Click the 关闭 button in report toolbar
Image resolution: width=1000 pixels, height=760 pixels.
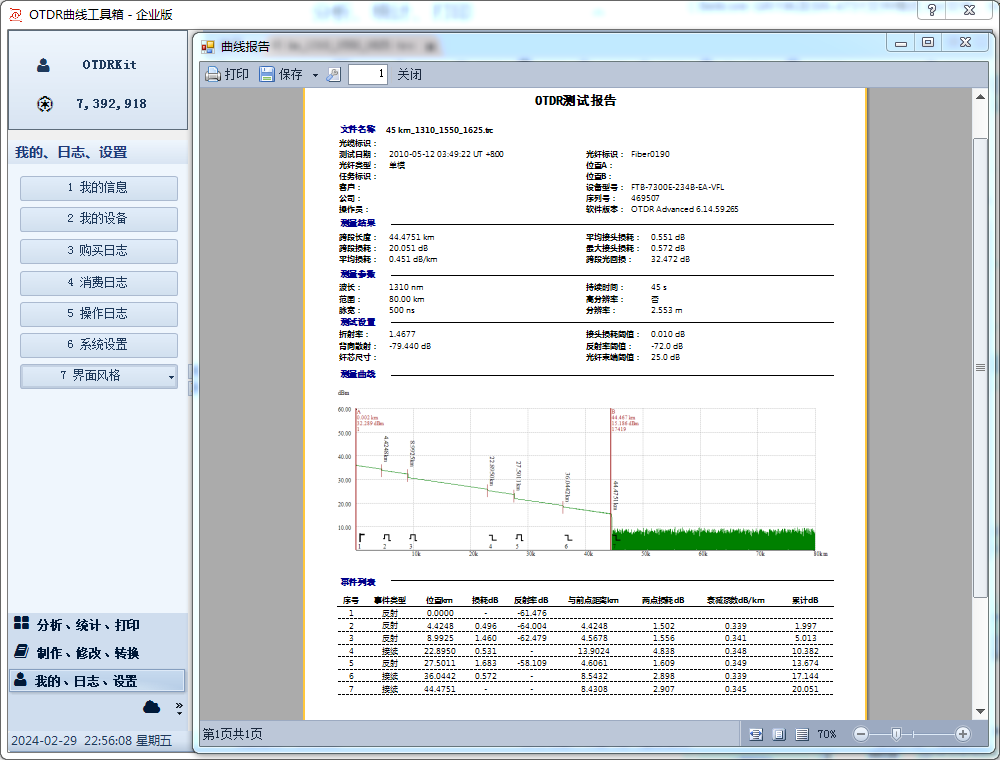409,74
